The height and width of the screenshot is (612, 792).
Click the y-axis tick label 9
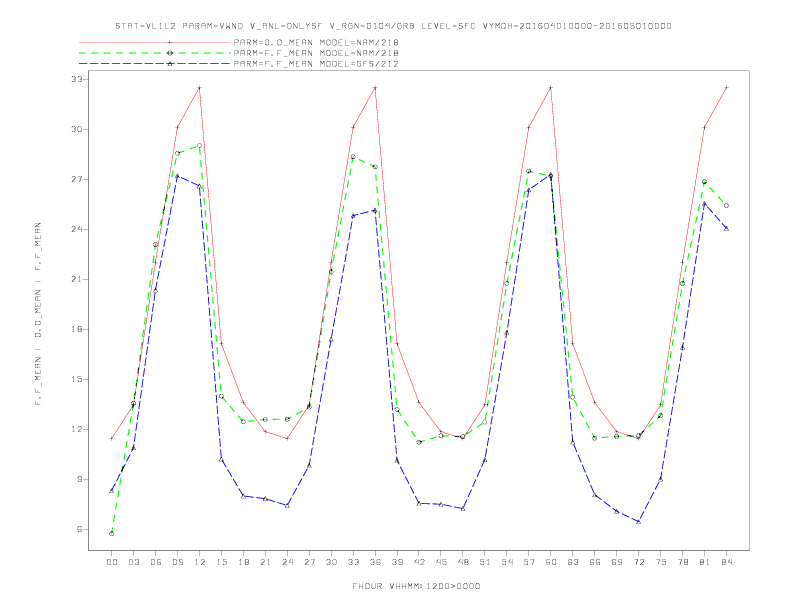(x=79, y=479)
